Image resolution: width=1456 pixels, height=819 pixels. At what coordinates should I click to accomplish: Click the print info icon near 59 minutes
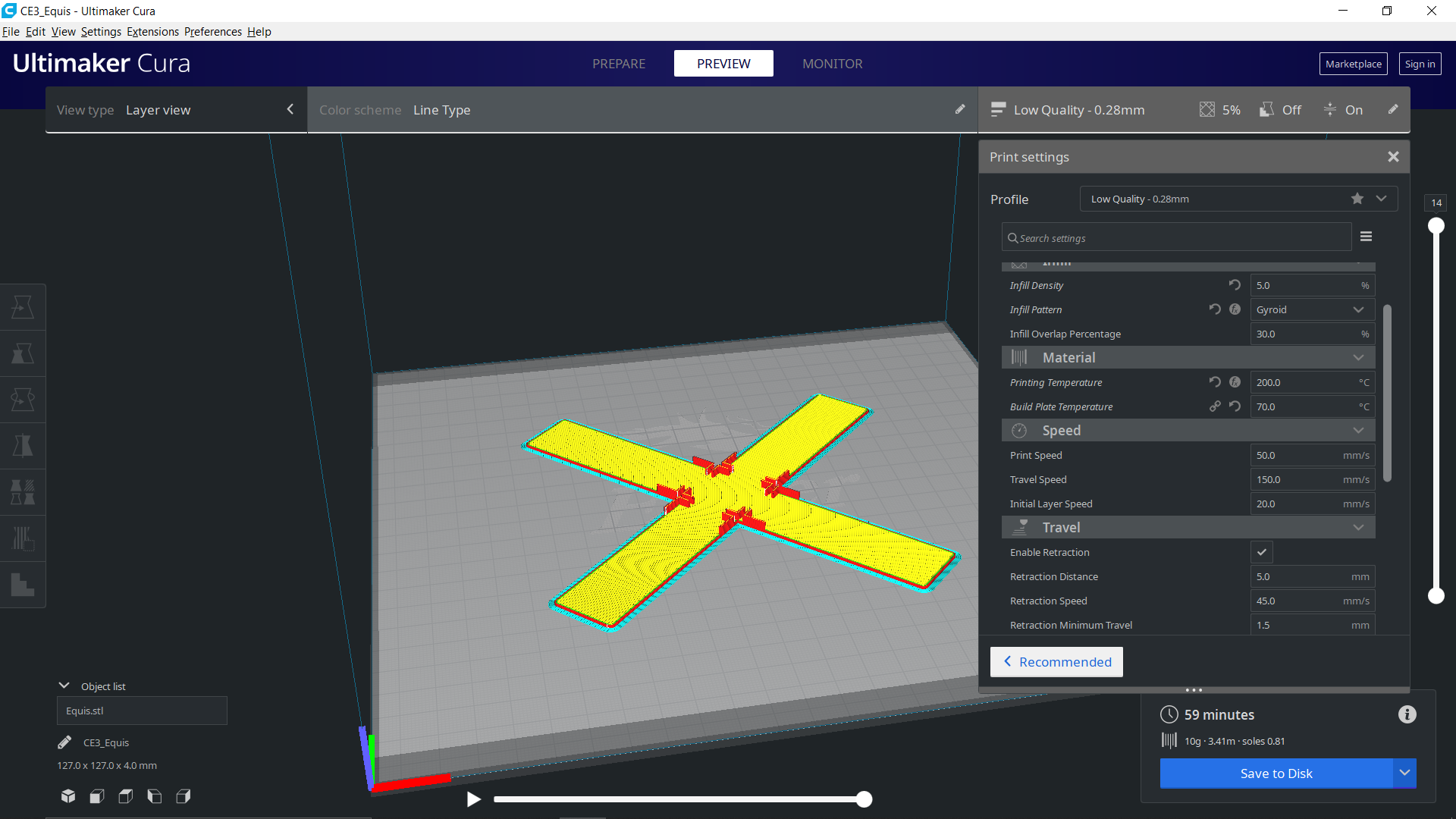click(1407, 714)
